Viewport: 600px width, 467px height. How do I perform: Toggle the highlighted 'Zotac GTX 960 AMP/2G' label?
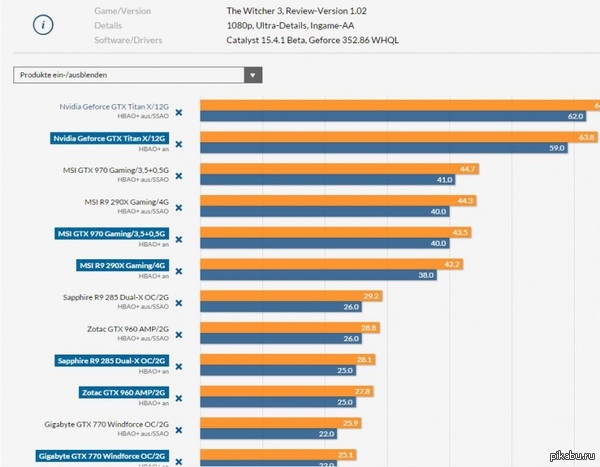(124, 392)
